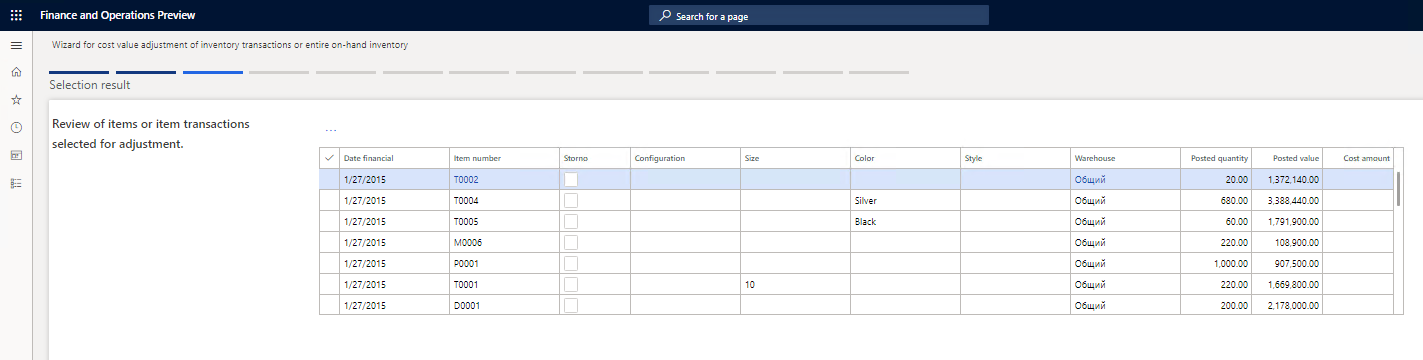Image resolution: width=1423 pixels, height=360 pixels.
Task: Sort by Date financial column header
Action: (x=394, y=158)
